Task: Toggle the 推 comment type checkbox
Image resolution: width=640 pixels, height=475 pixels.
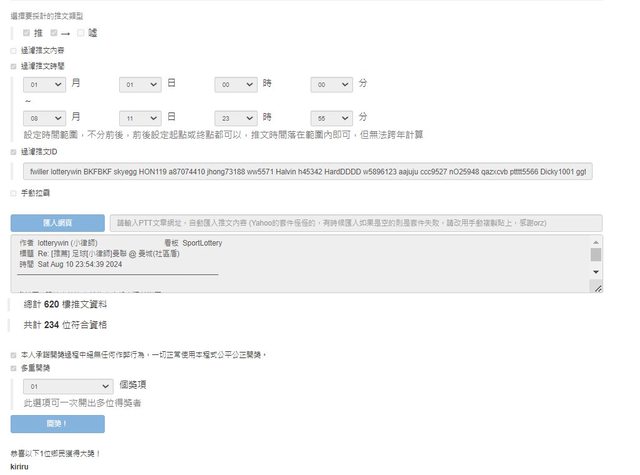Action: (x=27, y=33)
